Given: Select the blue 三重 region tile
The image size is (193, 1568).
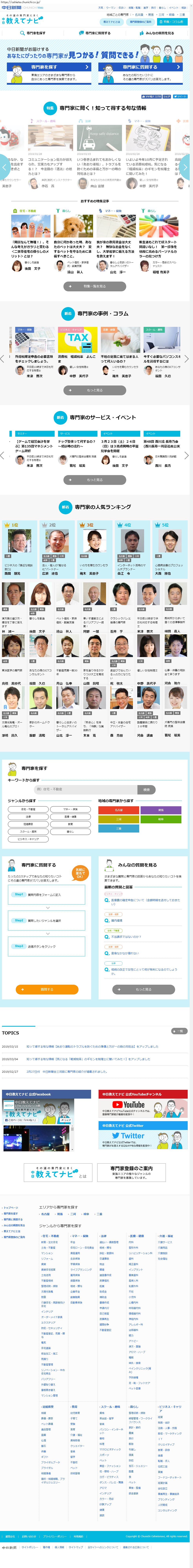Looking at the screenshot, I should pyautogui.click(x=119, y=828).
